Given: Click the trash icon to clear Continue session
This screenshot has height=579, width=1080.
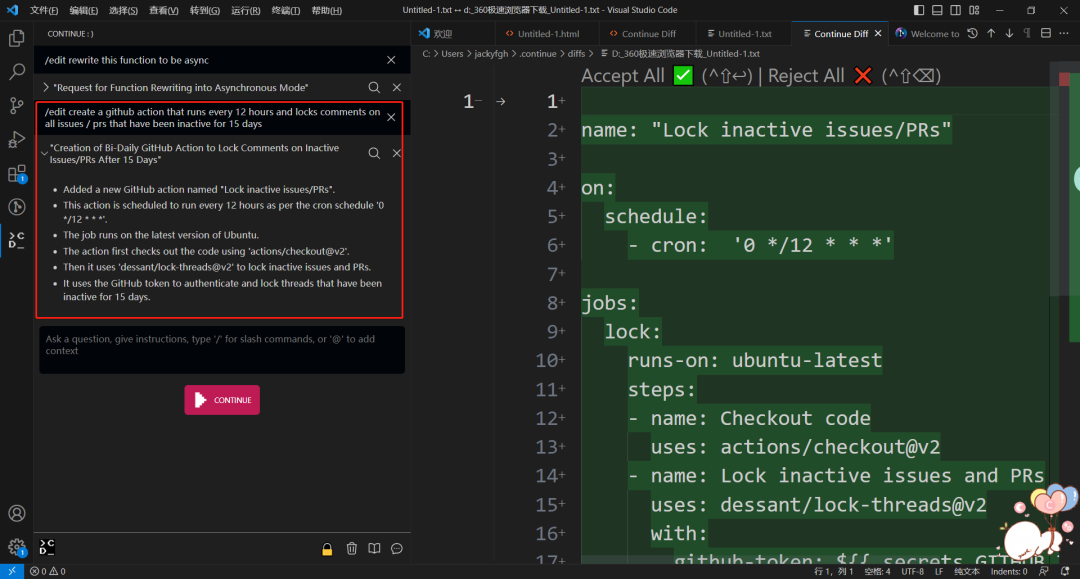Looking at the screenshot, I should pos(352,548).
